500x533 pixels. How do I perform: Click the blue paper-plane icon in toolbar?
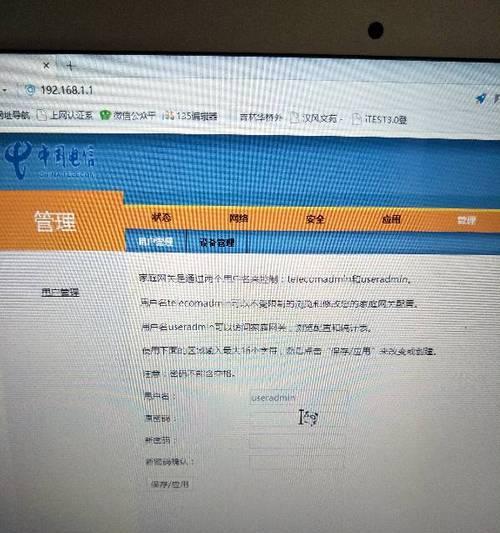480,99
